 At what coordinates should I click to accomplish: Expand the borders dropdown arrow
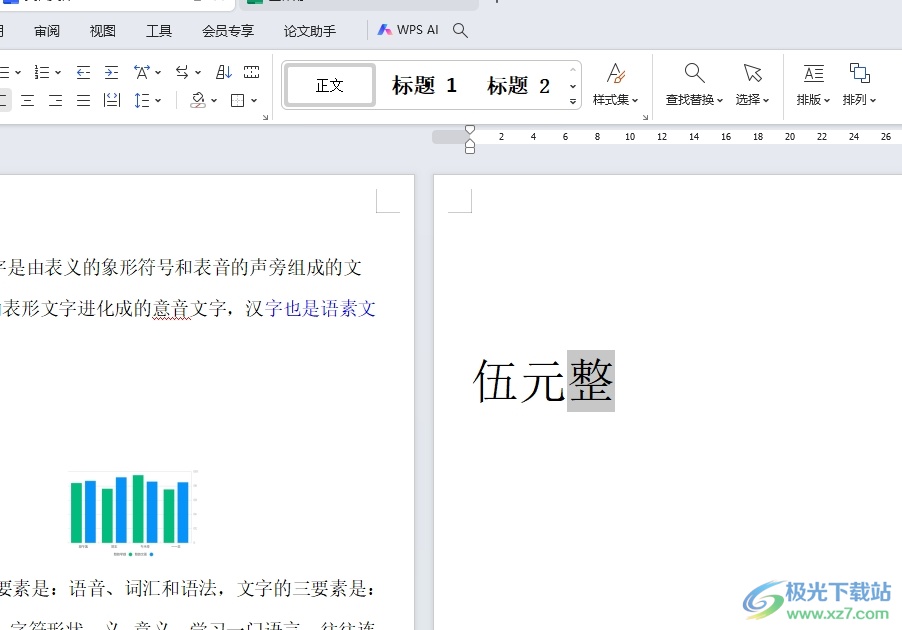coord(254,100)
